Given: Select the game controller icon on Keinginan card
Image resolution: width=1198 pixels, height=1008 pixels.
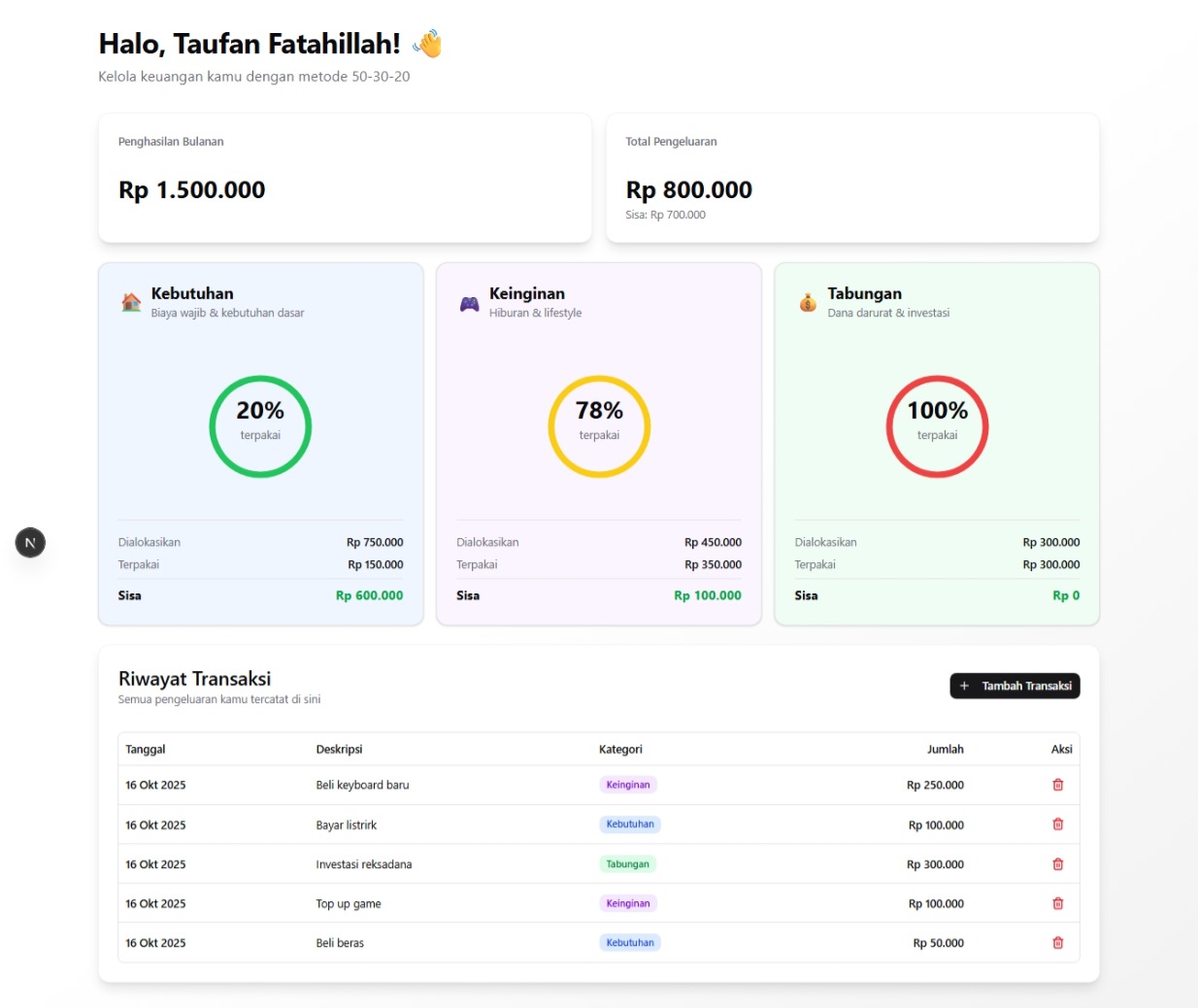Looking at the screenshot, I should pyautogui.click(x=468, y=301).
